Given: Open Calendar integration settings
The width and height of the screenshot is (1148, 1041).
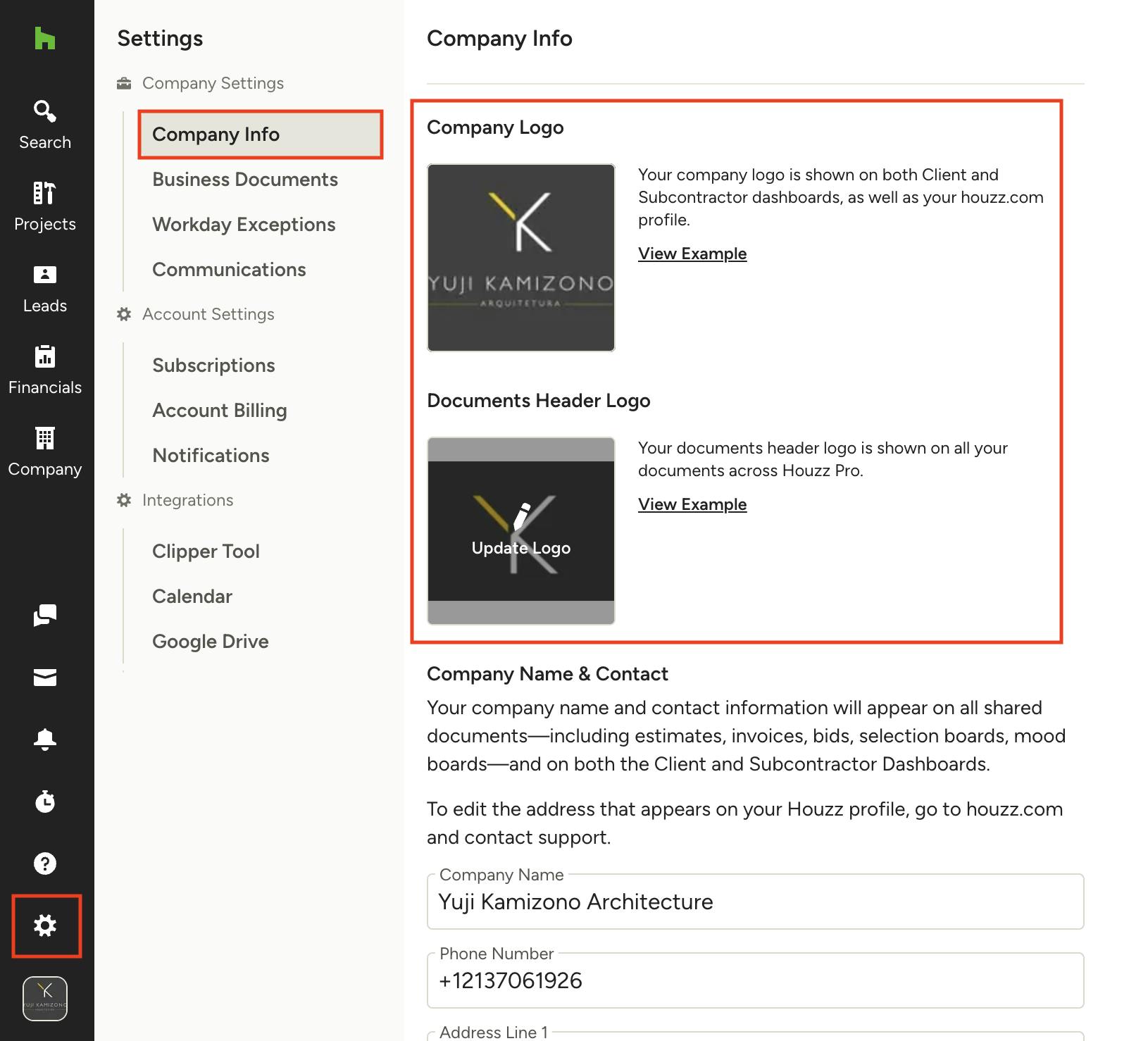Looking at the screenshot, I should (192, 596).
